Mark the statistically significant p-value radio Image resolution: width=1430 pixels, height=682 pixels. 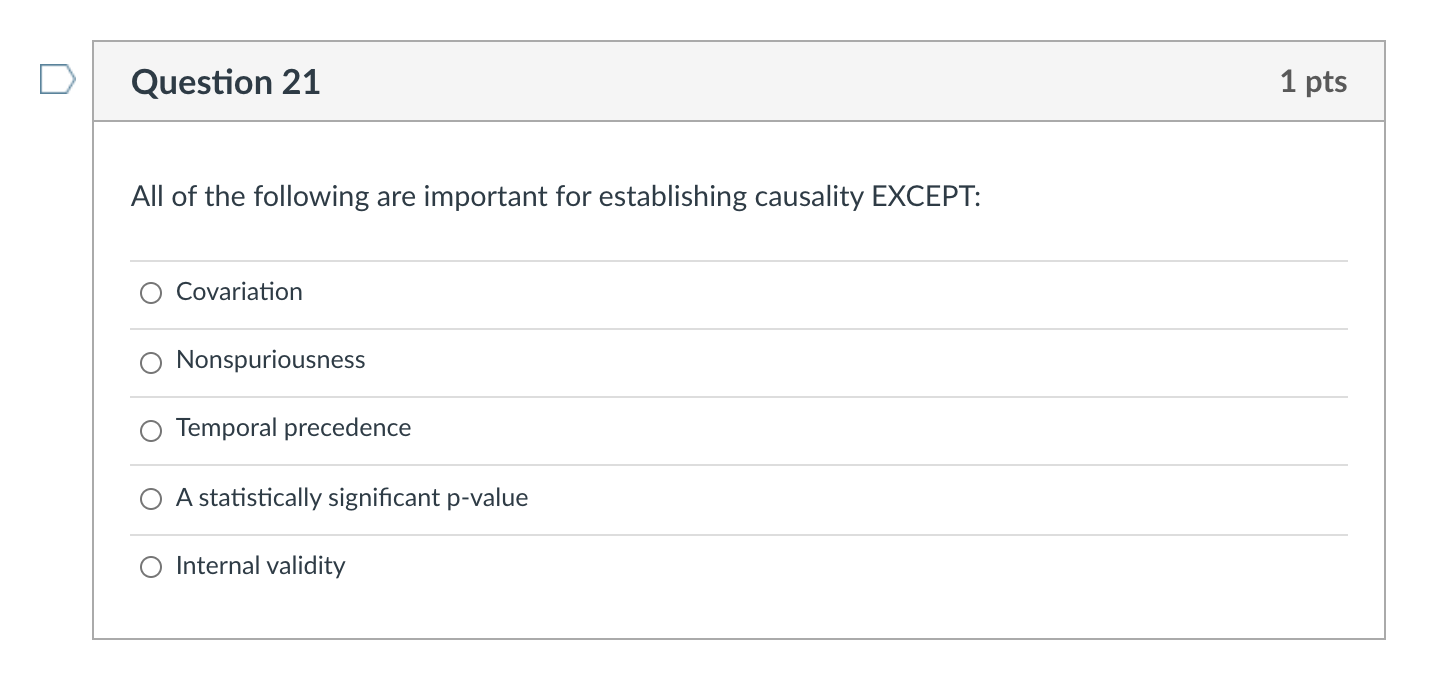click(151, 499)
